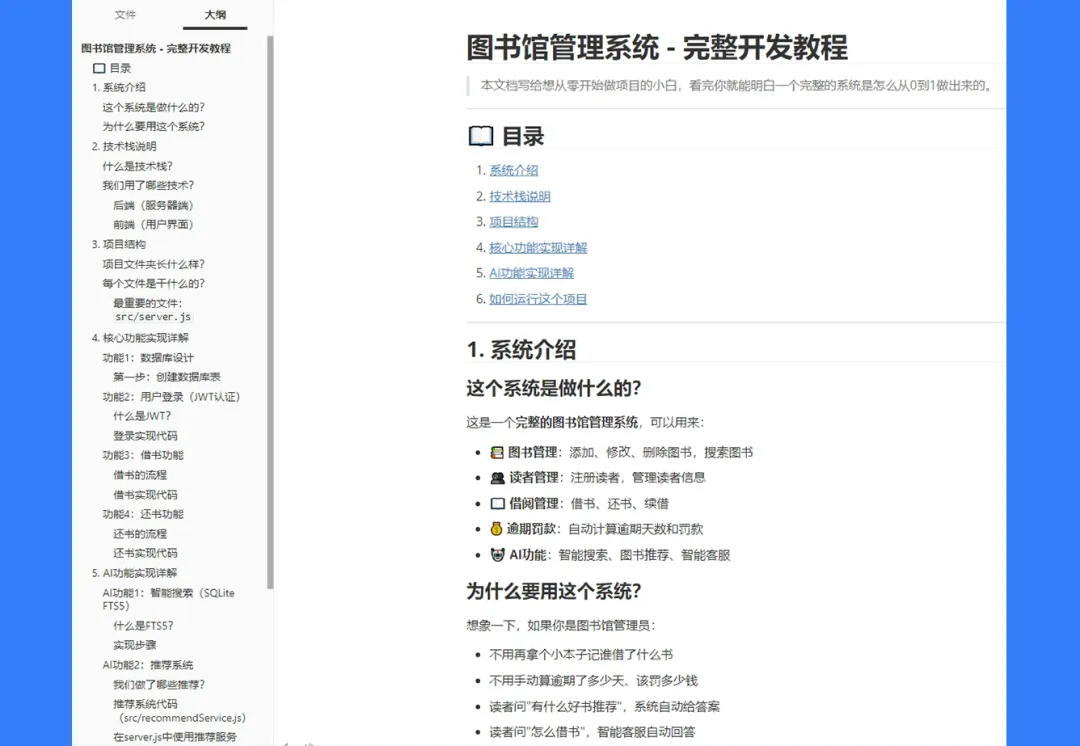This screenshot has width=1080, height=746.
Task: Select outline item 第一步:创建数据库表
Action: [x=167, y=377]
